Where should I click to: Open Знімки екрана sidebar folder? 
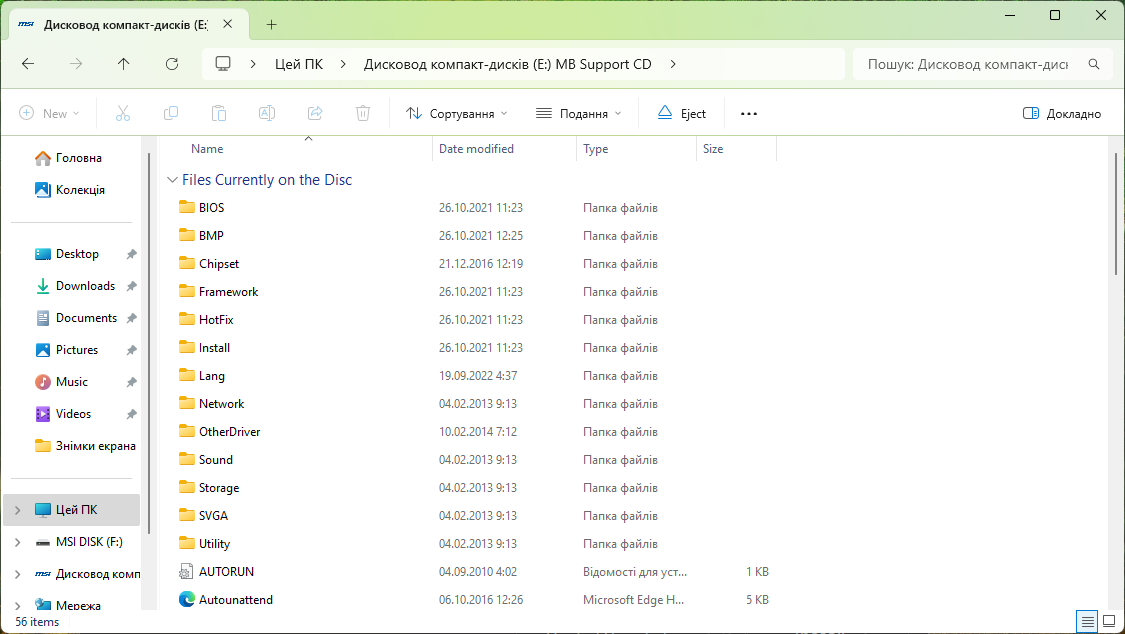(85, 446)
